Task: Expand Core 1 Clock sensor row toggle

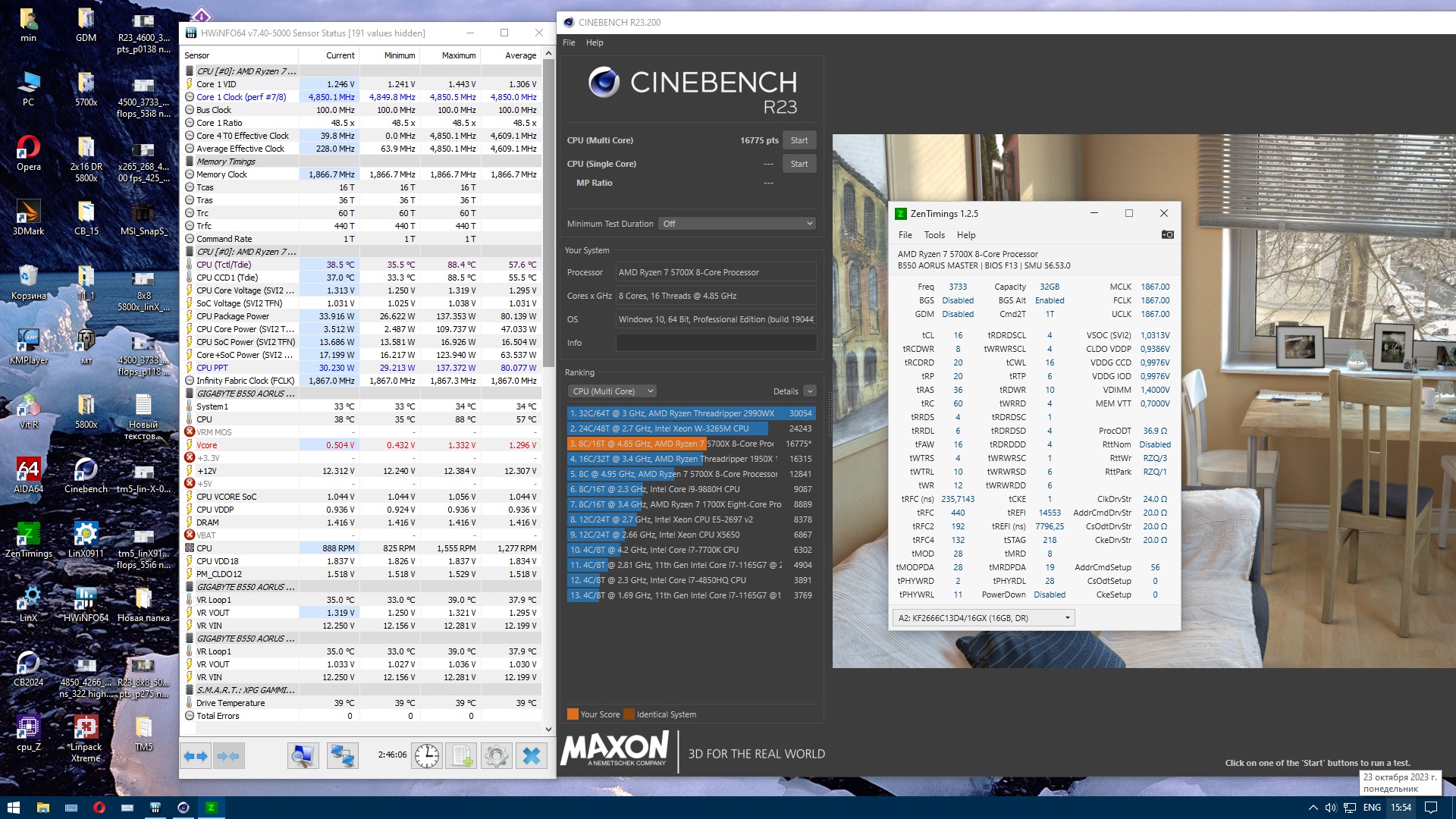Action: [x=190, y=97]
